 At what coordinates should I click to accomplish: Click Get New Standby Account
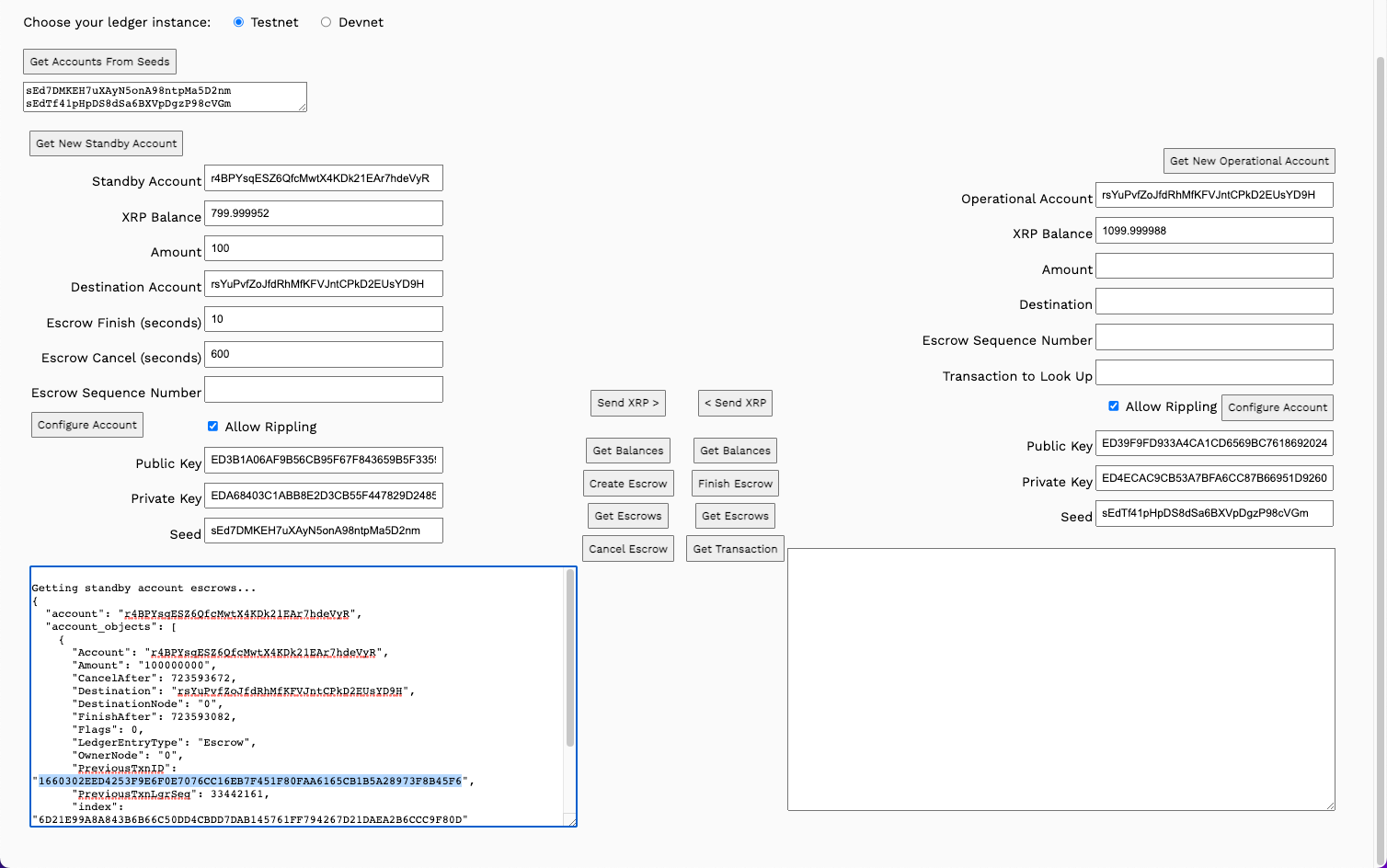click(105, 143)
